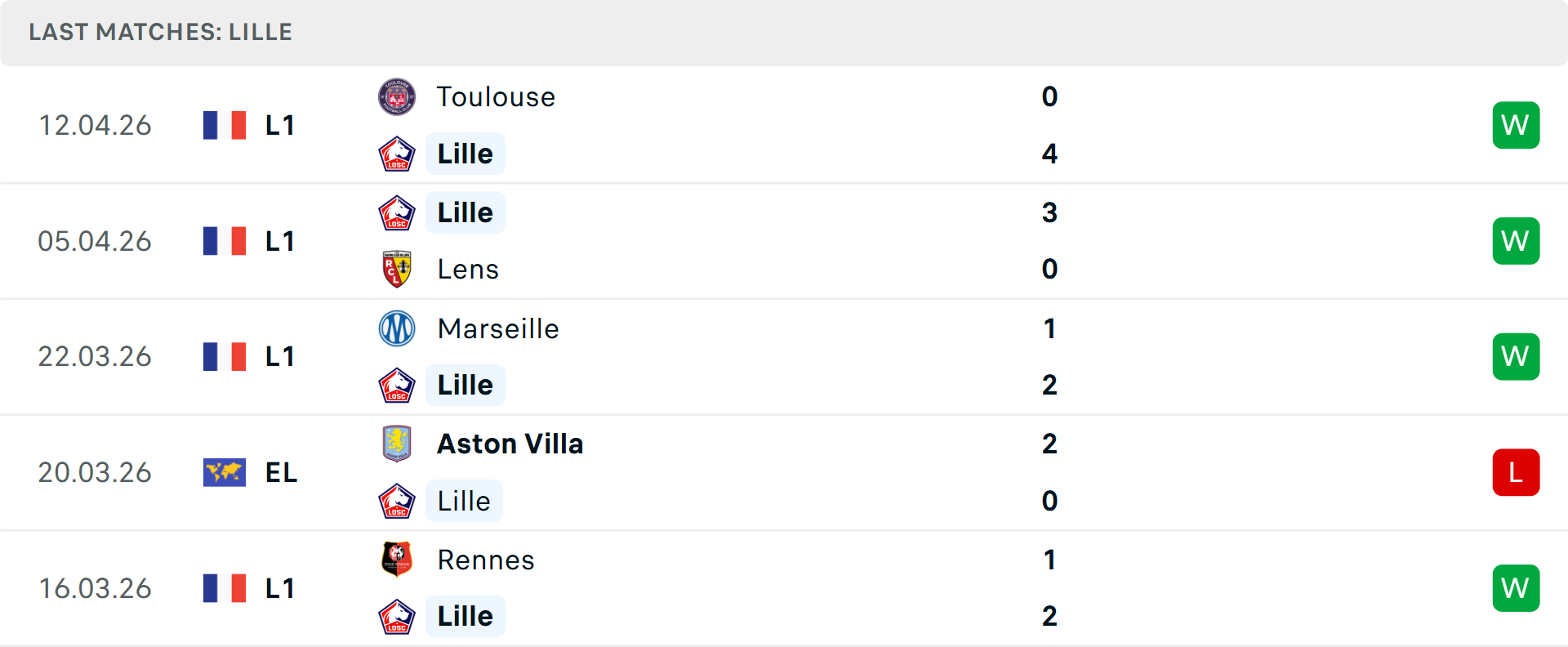Click the Europa League flag icon
This screenshot has width=1568, height=647.
click(x=225, y=472)
